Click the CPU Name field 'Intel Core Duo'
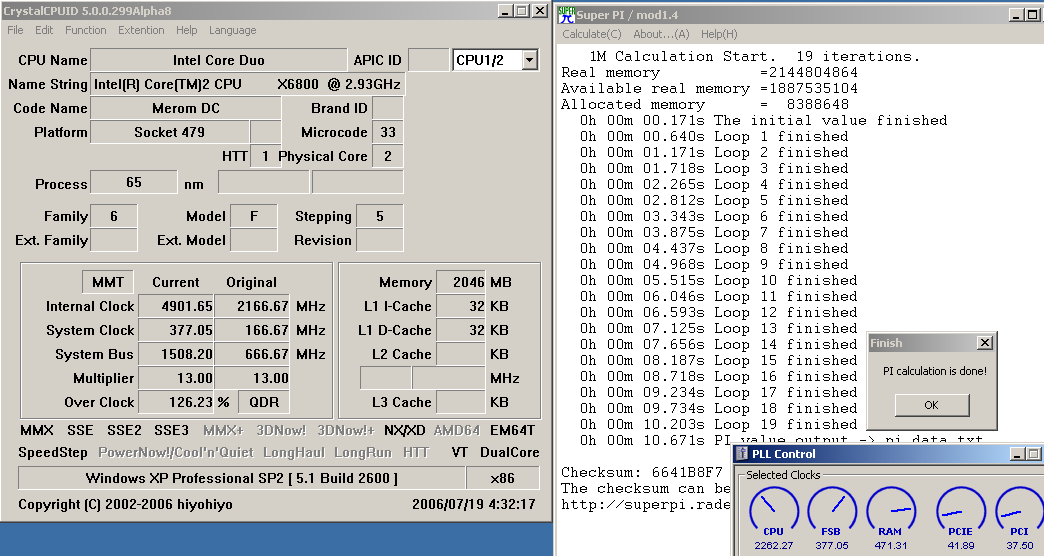The height and width of the screenshot is (556, 1044). (218, 60)
